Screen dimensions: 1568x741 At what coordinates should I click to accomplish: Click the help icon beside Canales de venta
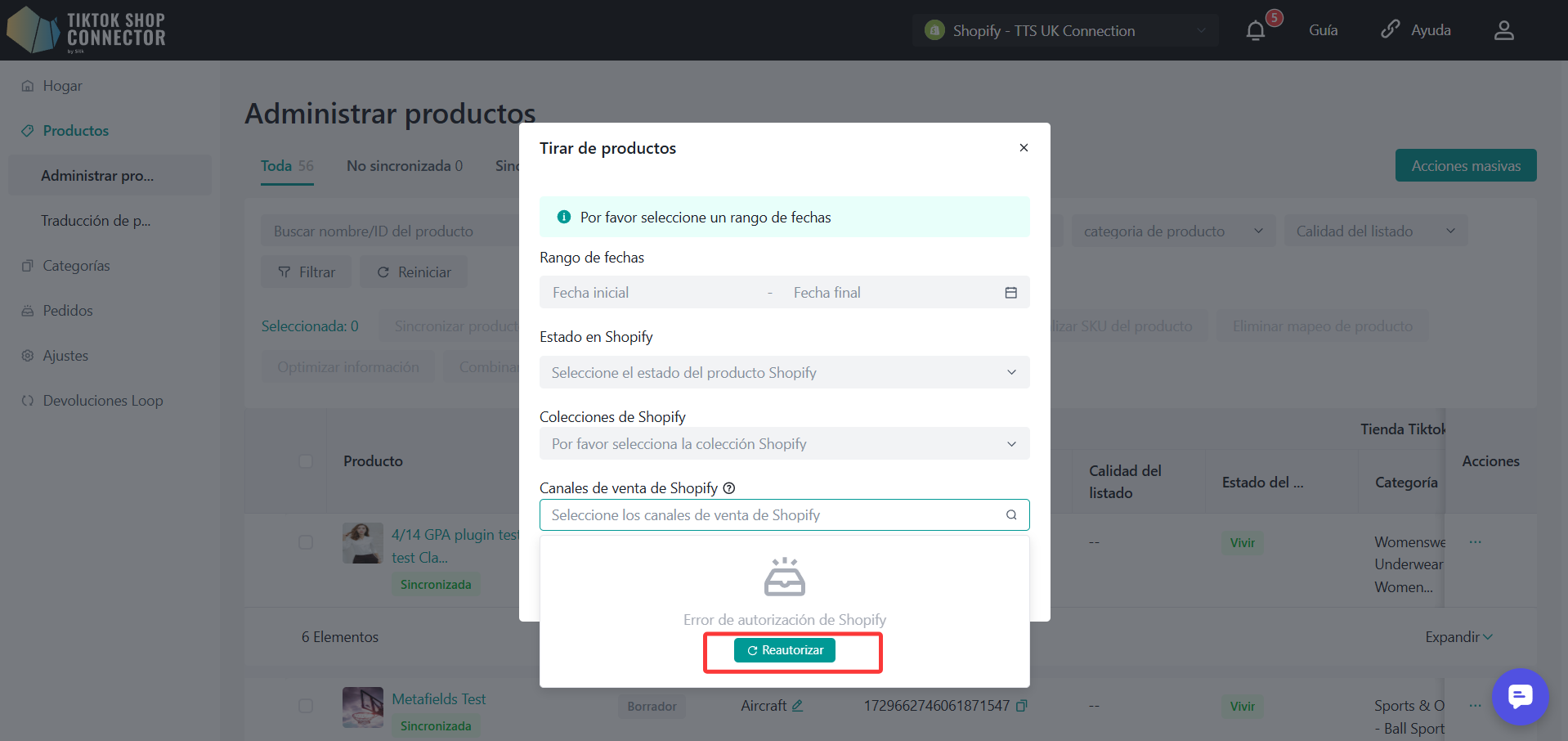pyautogui.click(x=729, y=488)
